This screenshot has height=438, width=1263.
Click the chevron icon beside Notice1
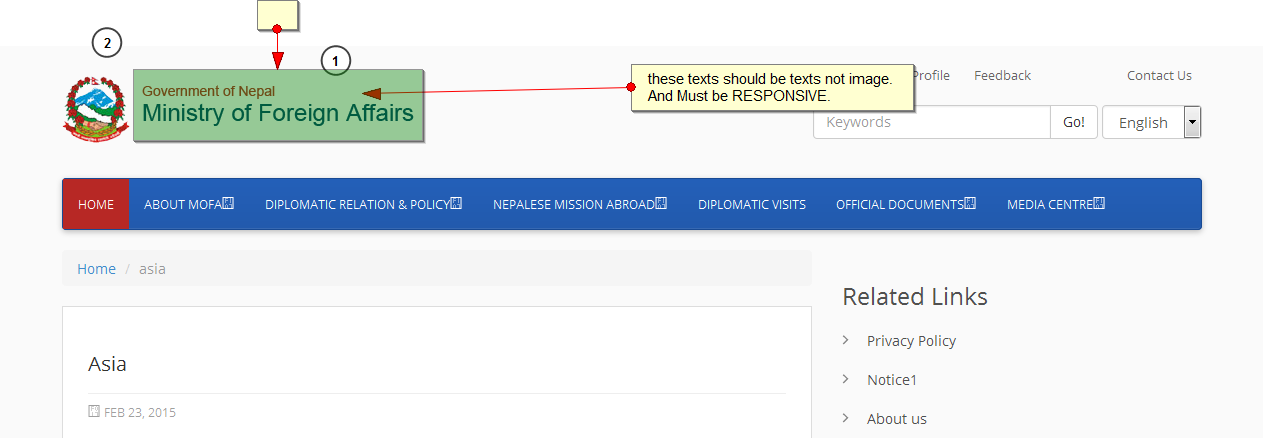point(846,379)
